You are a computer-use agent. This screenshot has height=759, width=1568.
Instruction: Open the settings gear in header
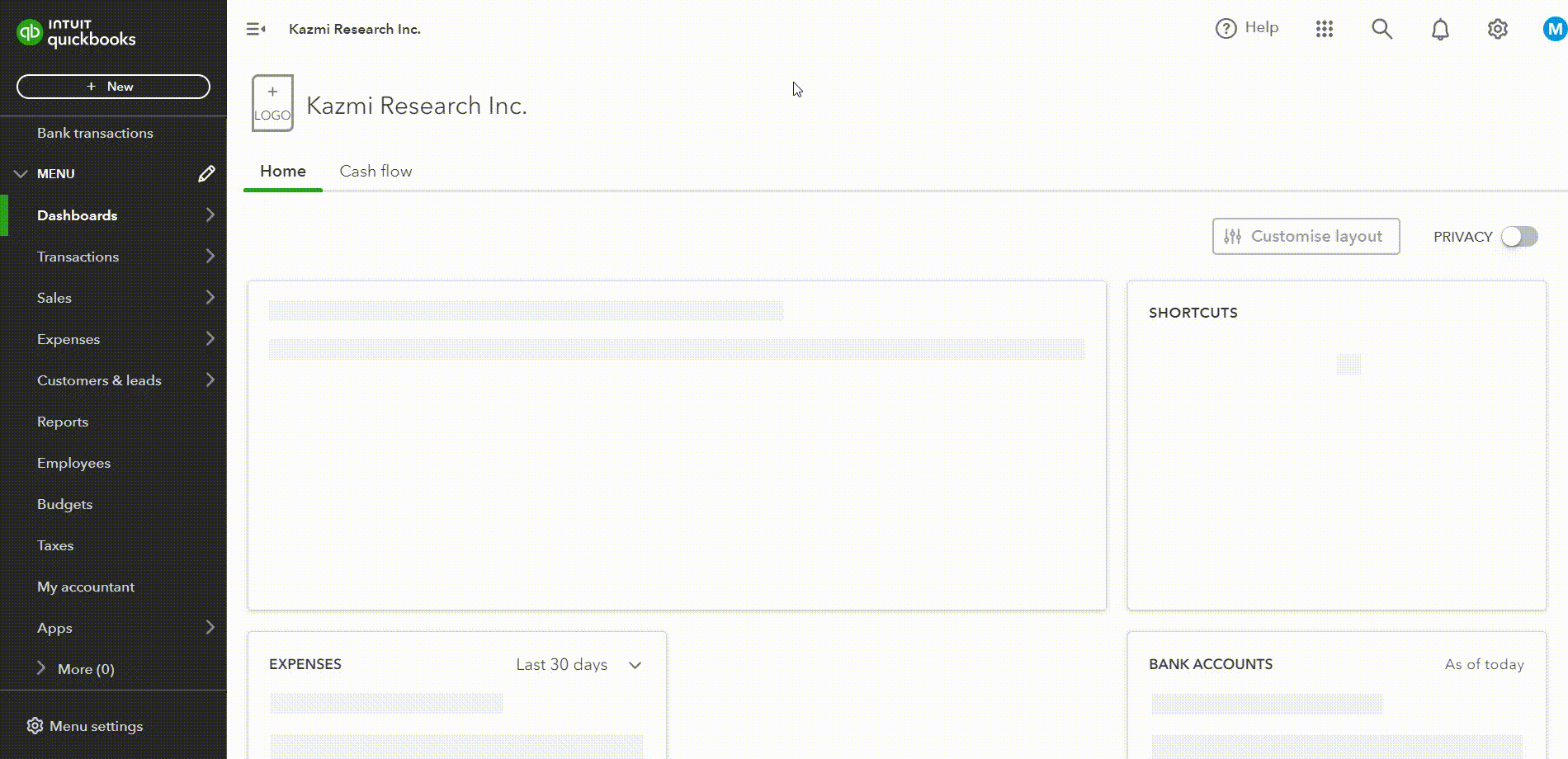click(1498, 29)
